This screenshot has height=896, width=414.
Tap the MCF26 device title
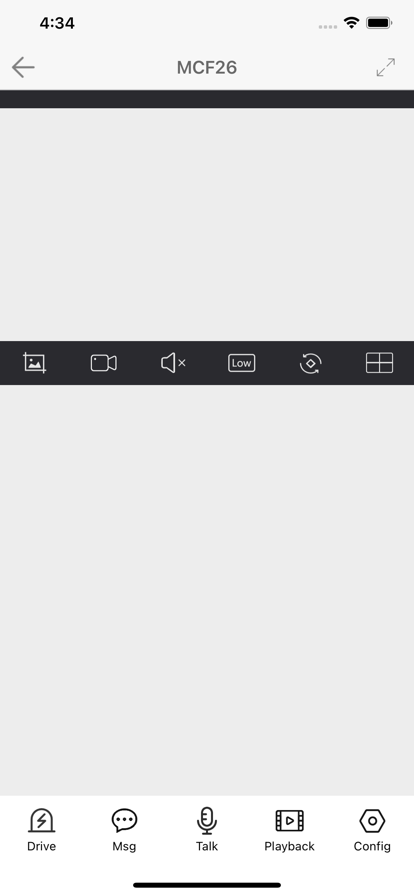(206, 67)
